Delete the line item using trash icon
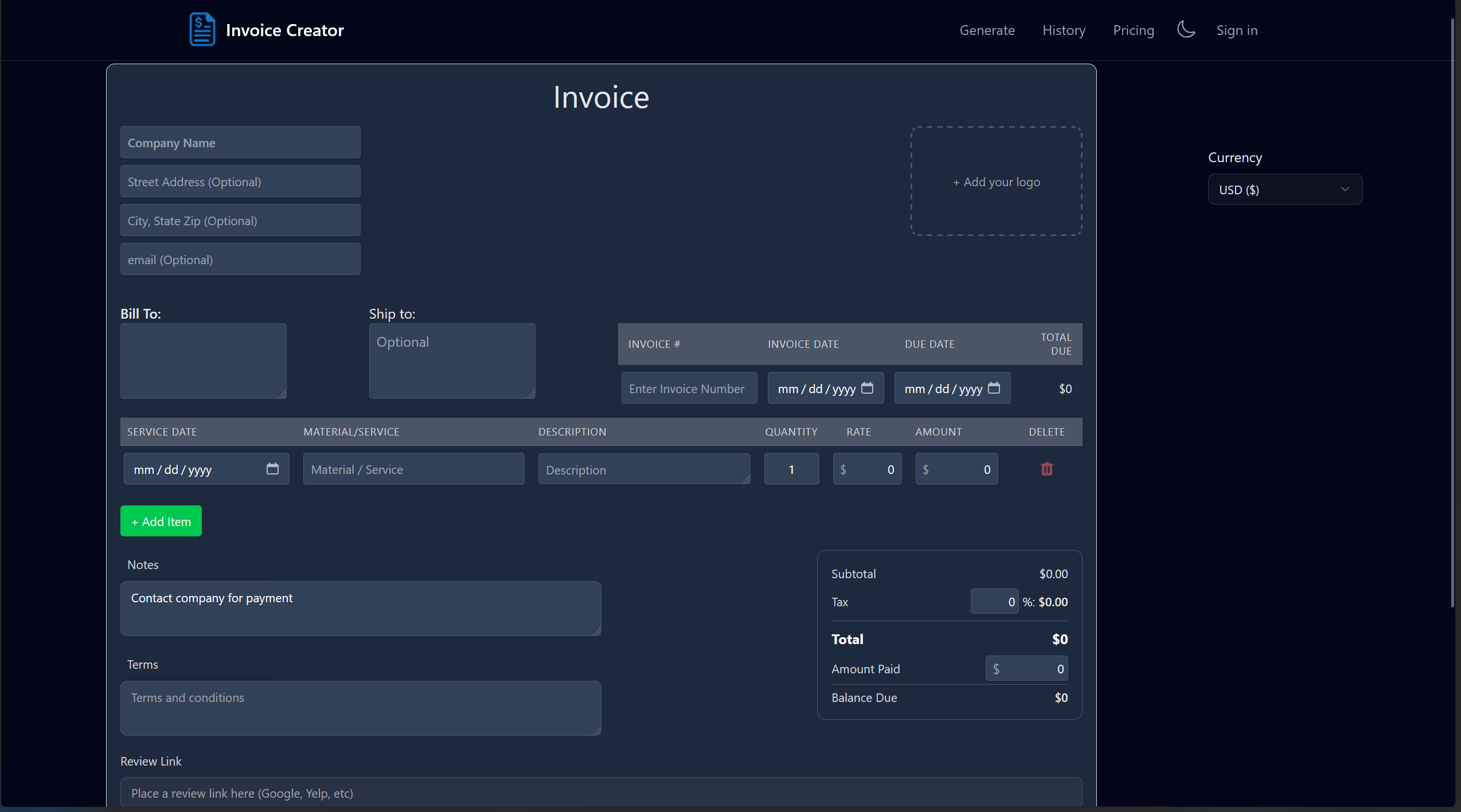Viewport: 1461px width, 812px height. pyautogui.click(x=1047, y=469)
